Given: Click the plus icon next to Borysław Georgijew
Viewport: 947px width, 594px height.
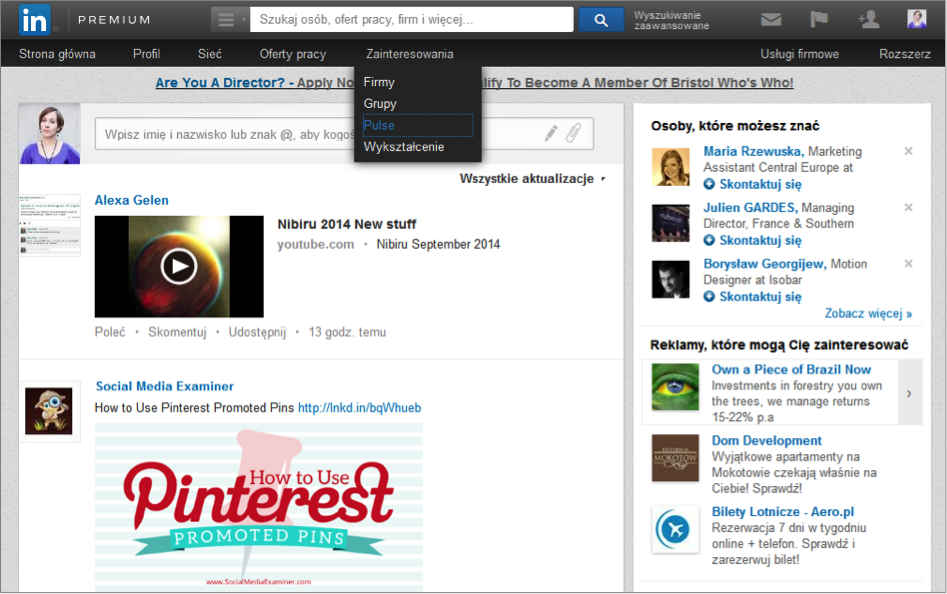Looking at the screenshot, I should pos(709,296).
